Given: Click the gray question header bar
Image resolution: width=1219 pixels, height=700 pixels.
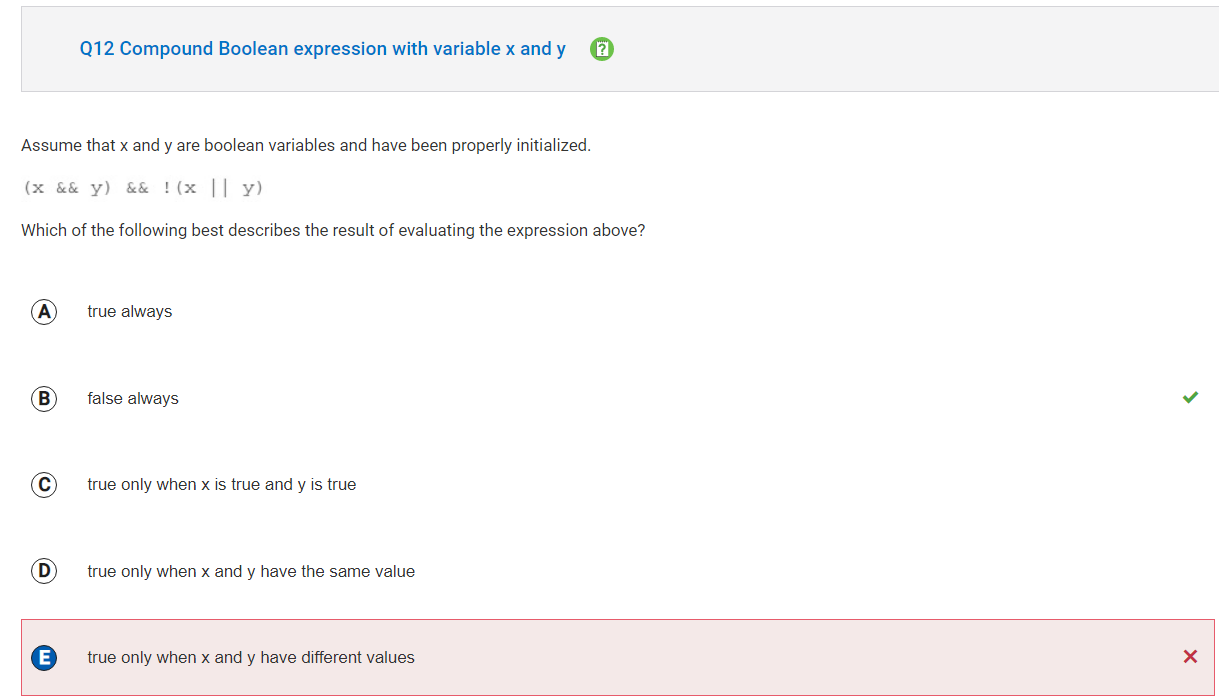Looking at the screenshot, I should pos(620,49).
